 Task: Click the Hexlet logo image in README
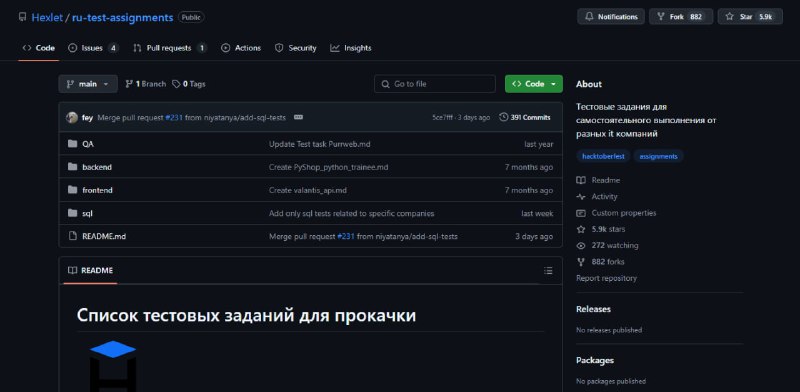pos(113,365)
